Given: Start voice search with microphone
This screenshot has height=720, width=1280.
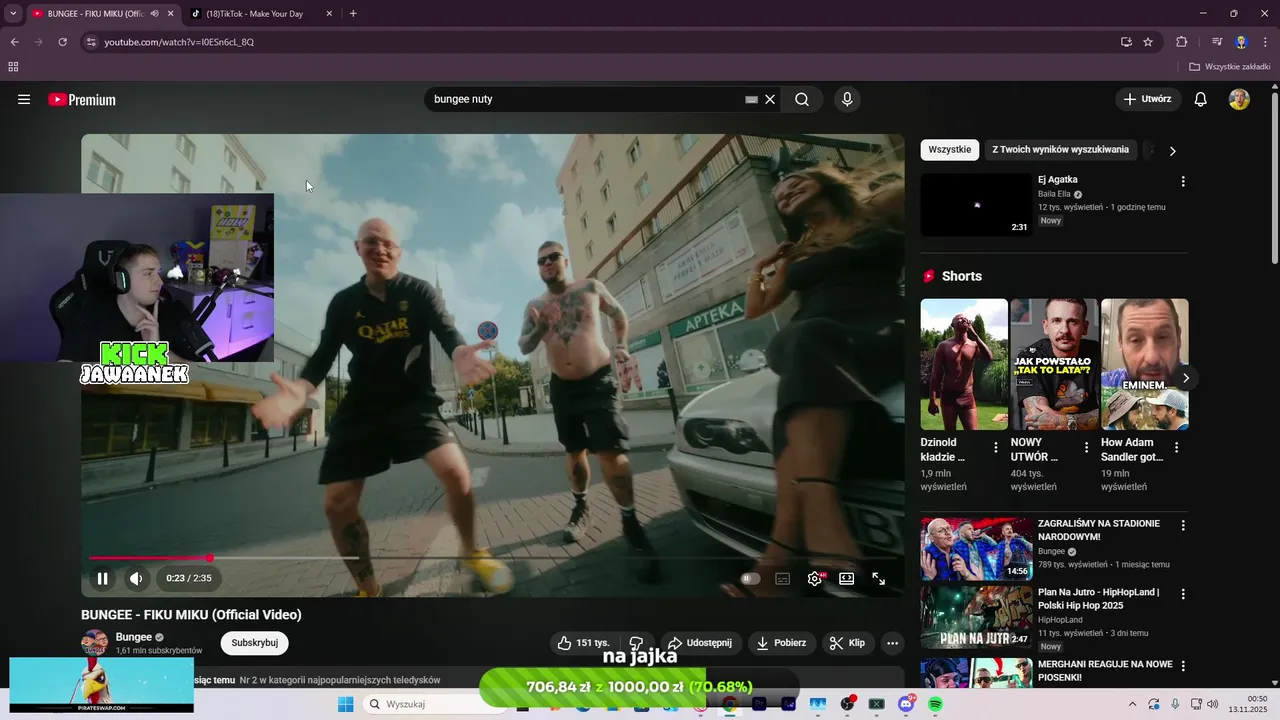Looking at the screenshot, I should (x=847, y=99).
